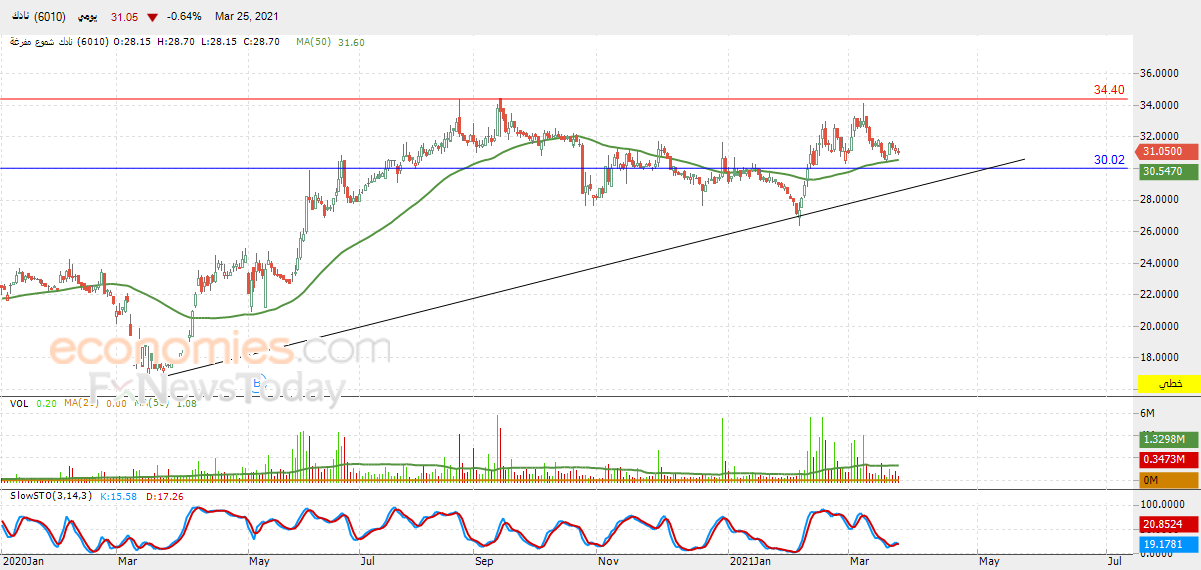Screen dimensions: 1201x570
Task: Click the 31.05 price in the header
Action: pyautogui.click(x=124, y=17)
